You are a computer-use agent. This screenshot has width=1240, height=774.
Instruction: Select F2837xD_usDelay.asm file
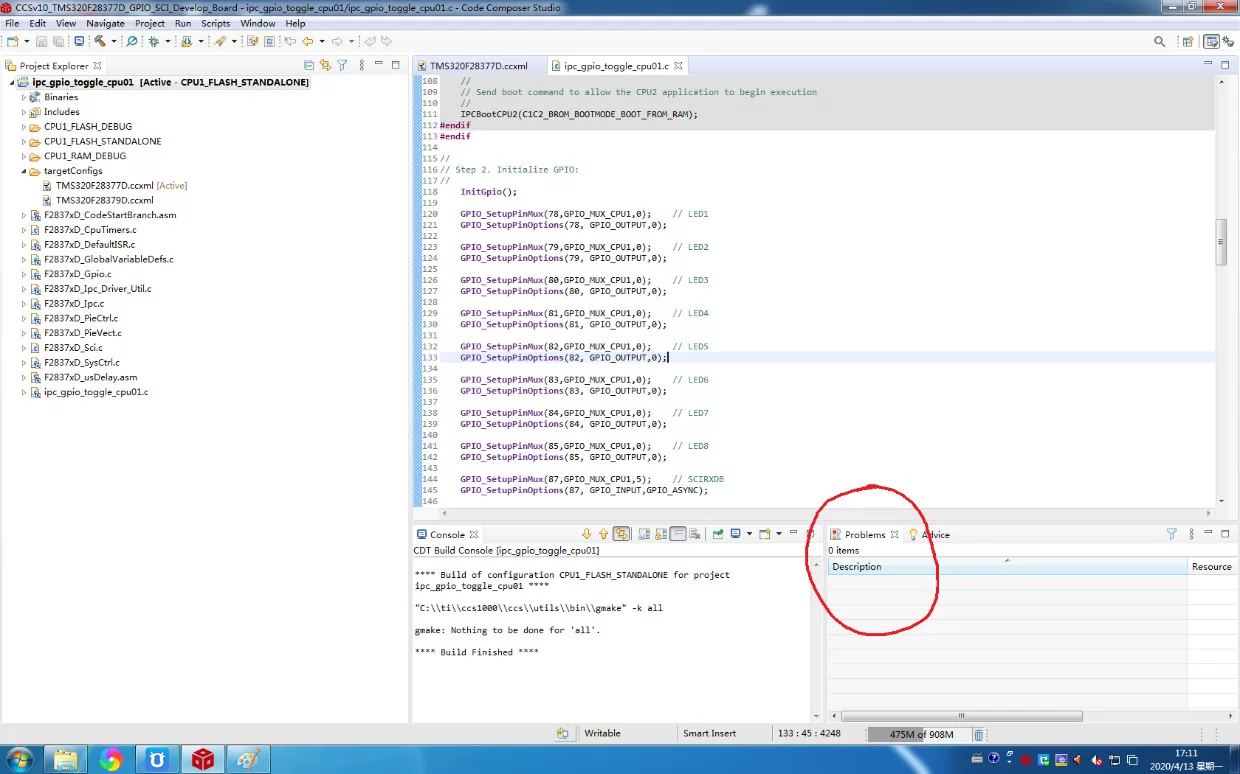[90, 378]
